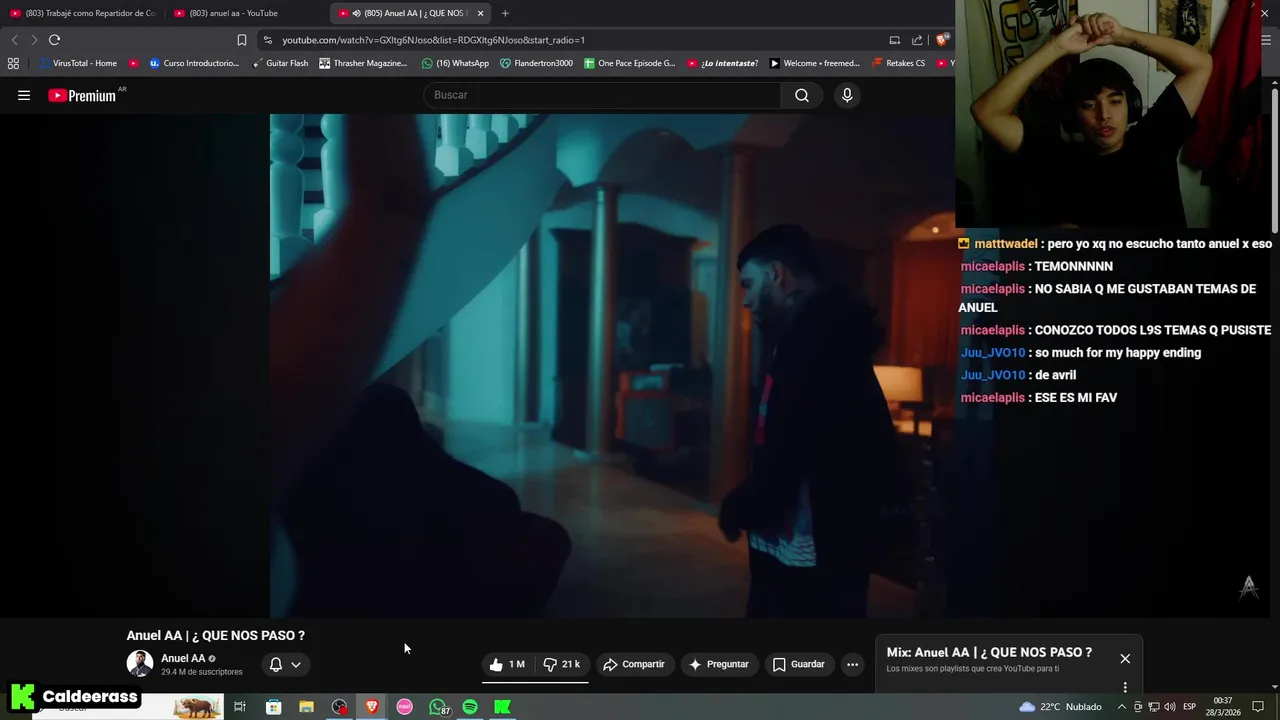Open the Thrasher Magazine bookmark
The image size is (1280, 720).
(363, 63)
